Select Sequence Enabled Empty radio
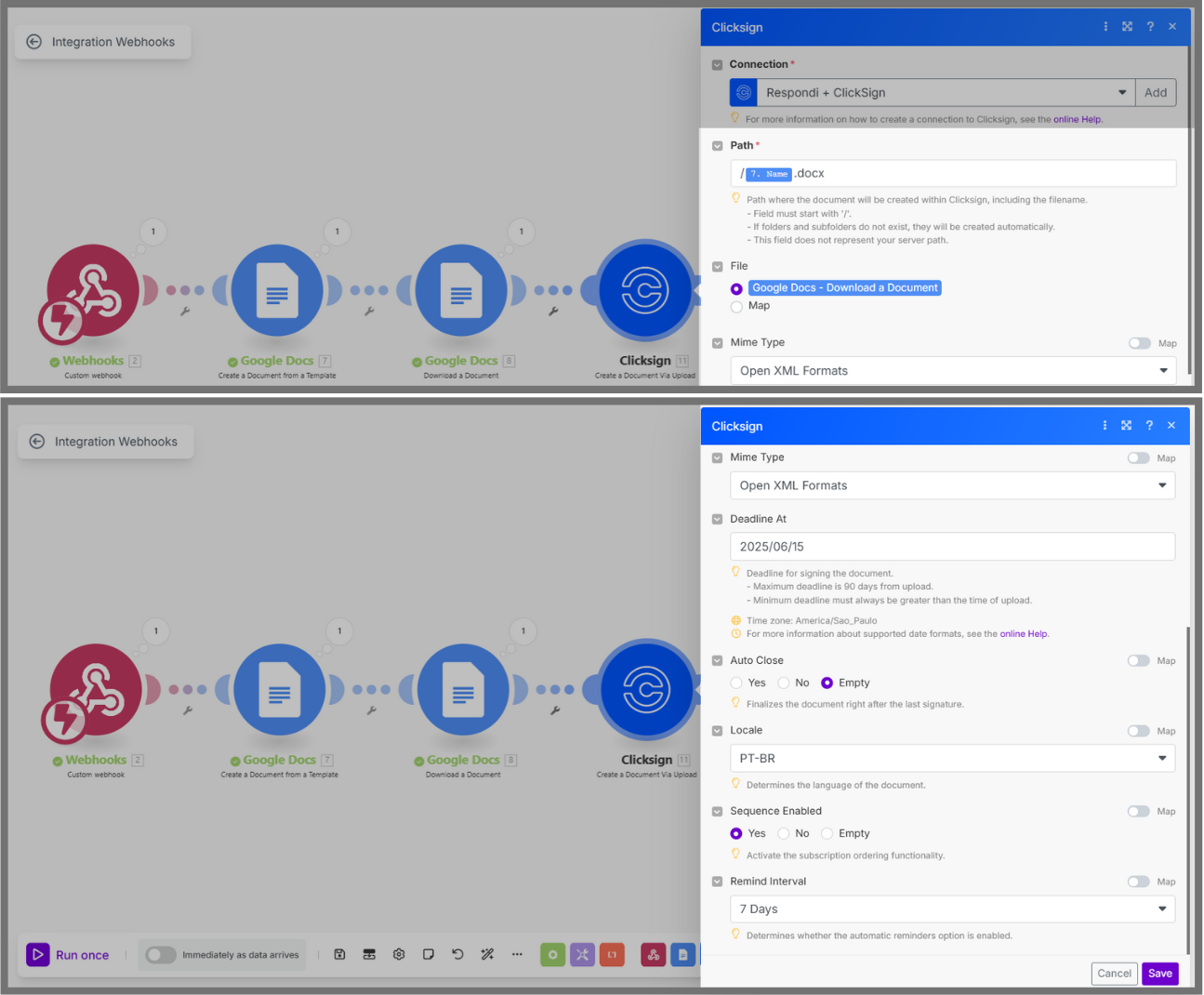 (827, 833)
